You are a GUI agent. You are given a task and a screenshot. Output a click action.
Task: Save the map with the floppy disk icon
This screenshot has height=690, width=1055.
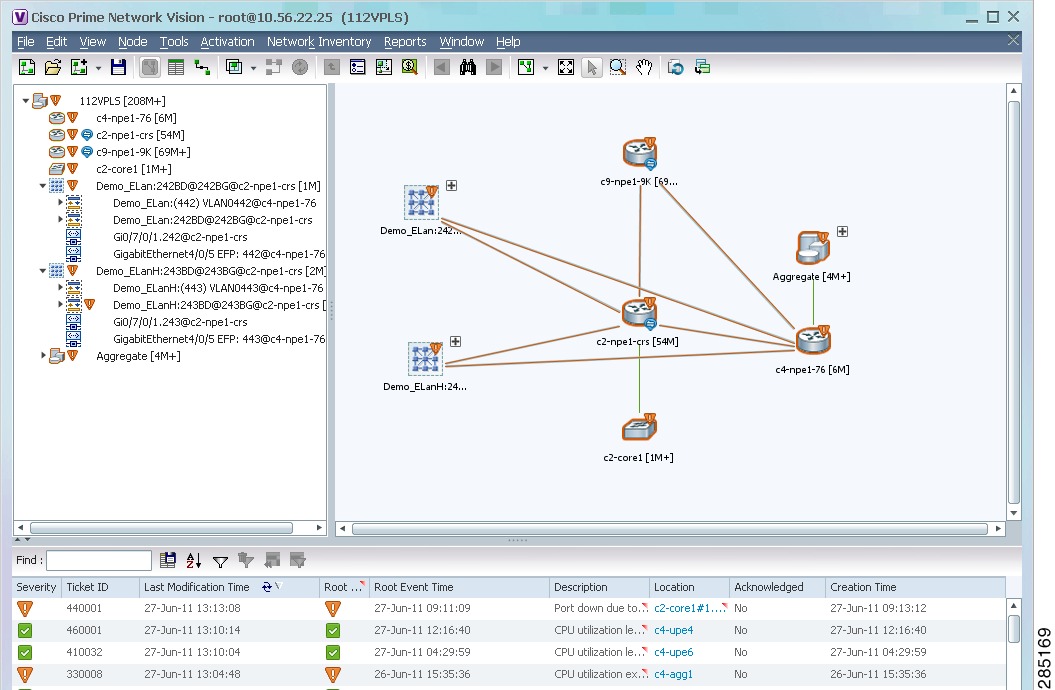click(x=118, y=67)
